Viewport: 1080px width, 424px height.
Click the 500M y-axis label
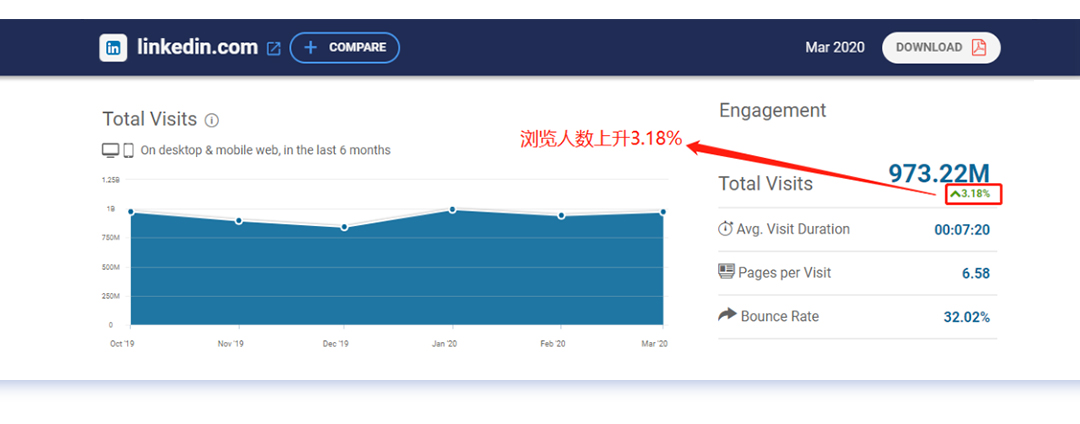tap(112, 267)
